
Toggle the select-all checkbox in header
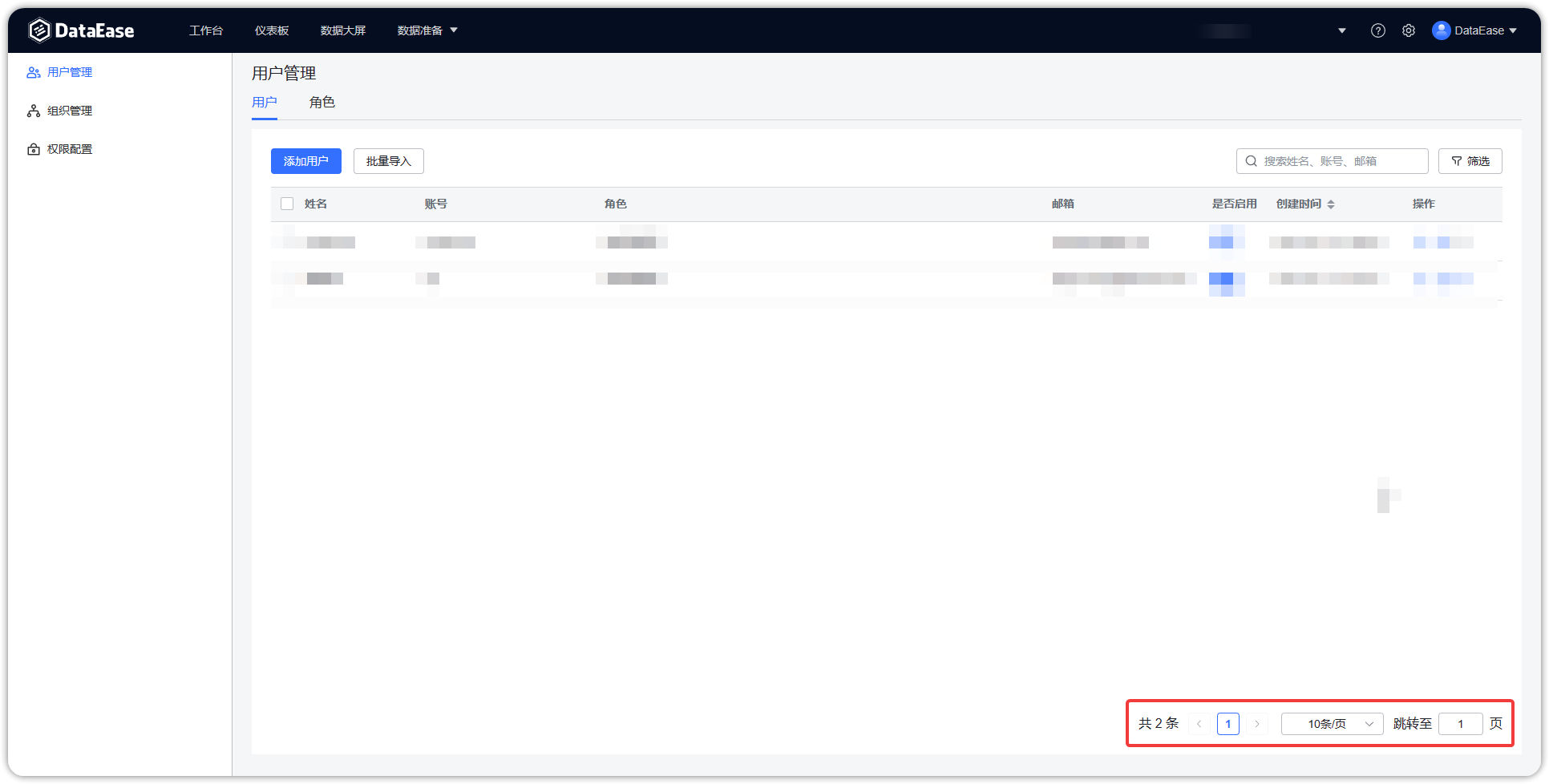287,204
